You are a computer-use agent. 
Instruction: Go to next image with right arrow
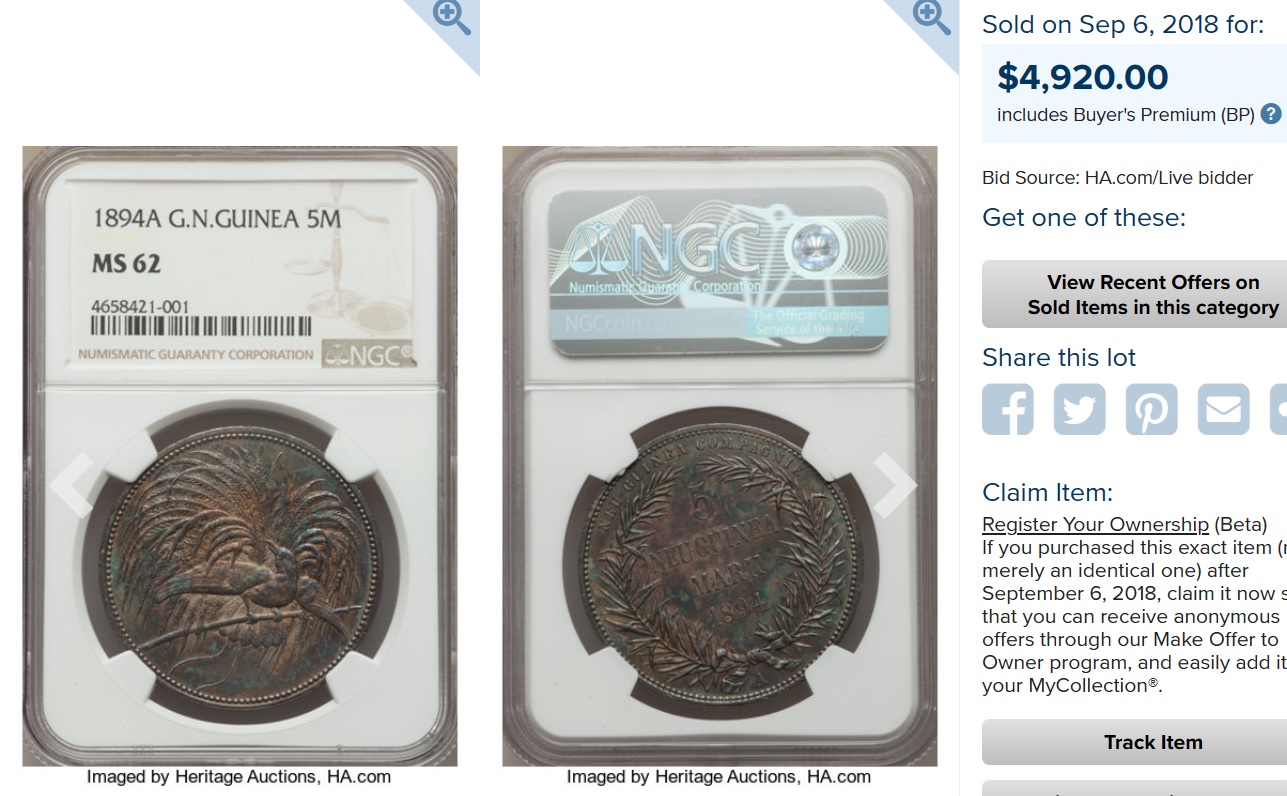pyautogui.click(x=894, y=484)
